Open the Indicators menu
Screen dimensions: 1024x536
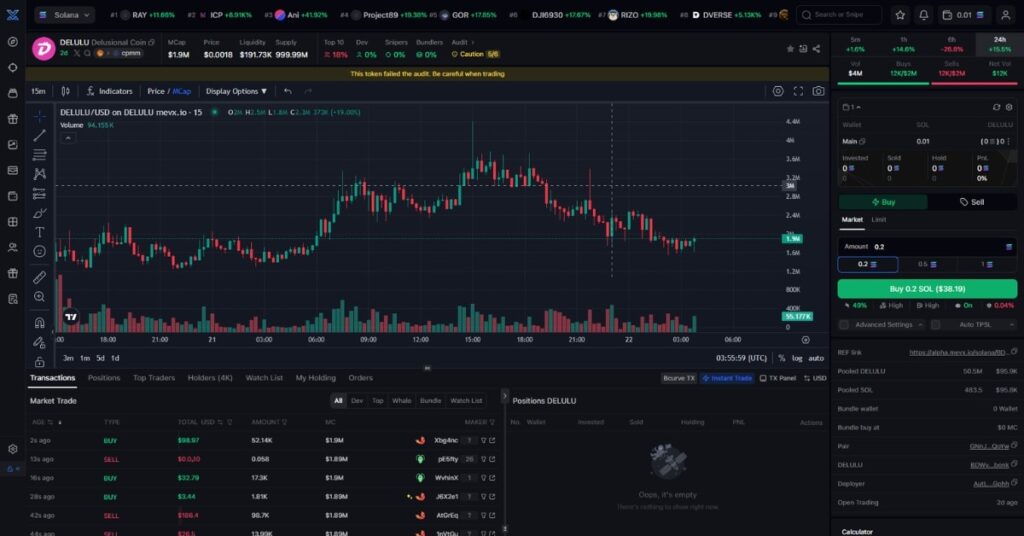coord(109,91)
